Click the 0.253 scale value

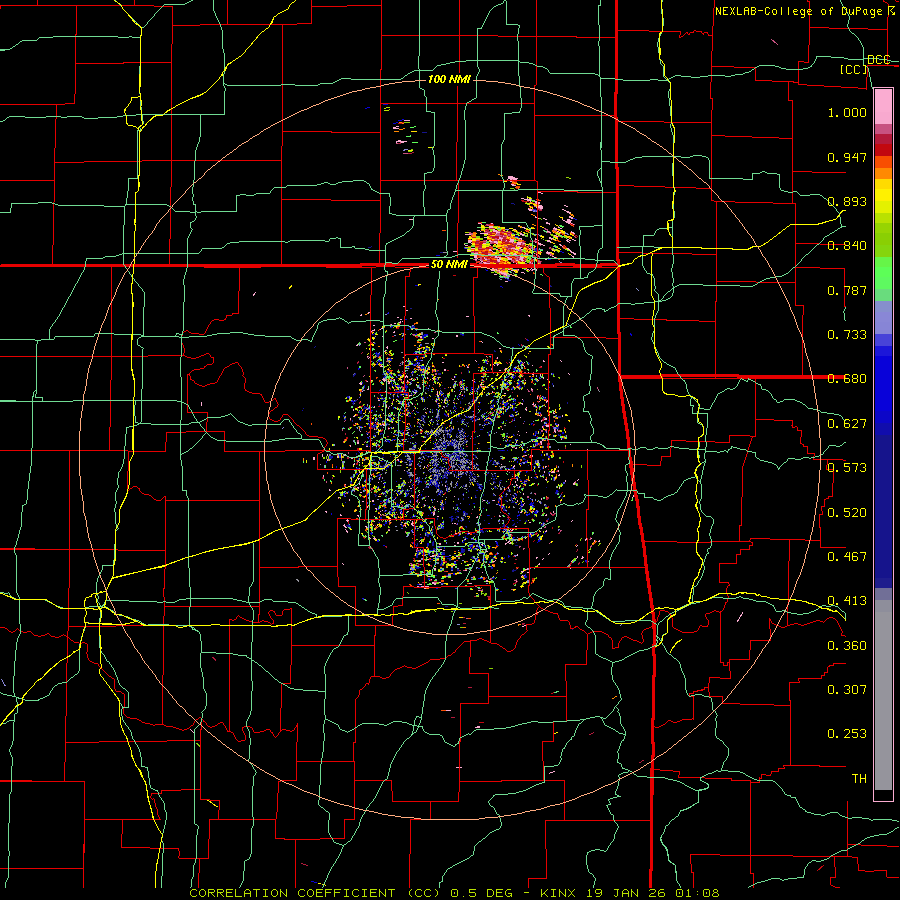click(x=847, y=734)
